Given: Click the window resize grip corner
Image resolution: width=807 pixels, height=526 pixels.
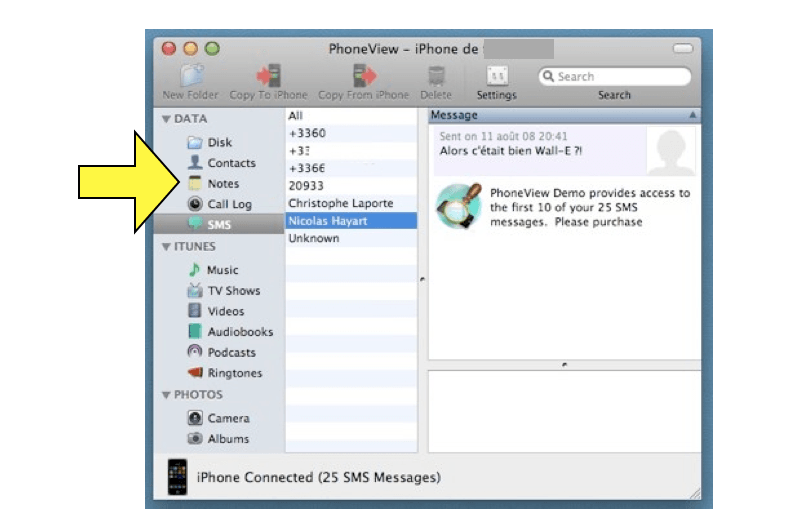Looking at the screenshot, I should click(x=695, y=494).
